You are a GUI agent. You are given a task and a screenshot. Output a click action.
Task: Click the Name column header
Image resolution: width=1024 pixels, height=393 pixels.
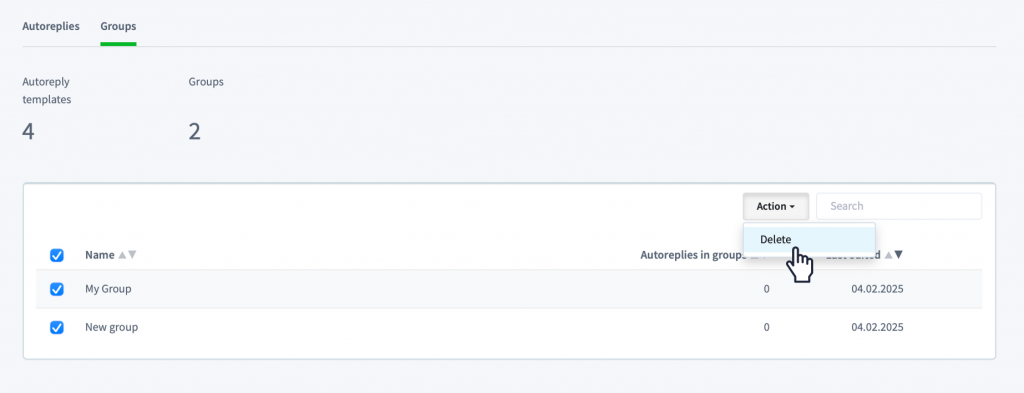click(x=99, y=255)
